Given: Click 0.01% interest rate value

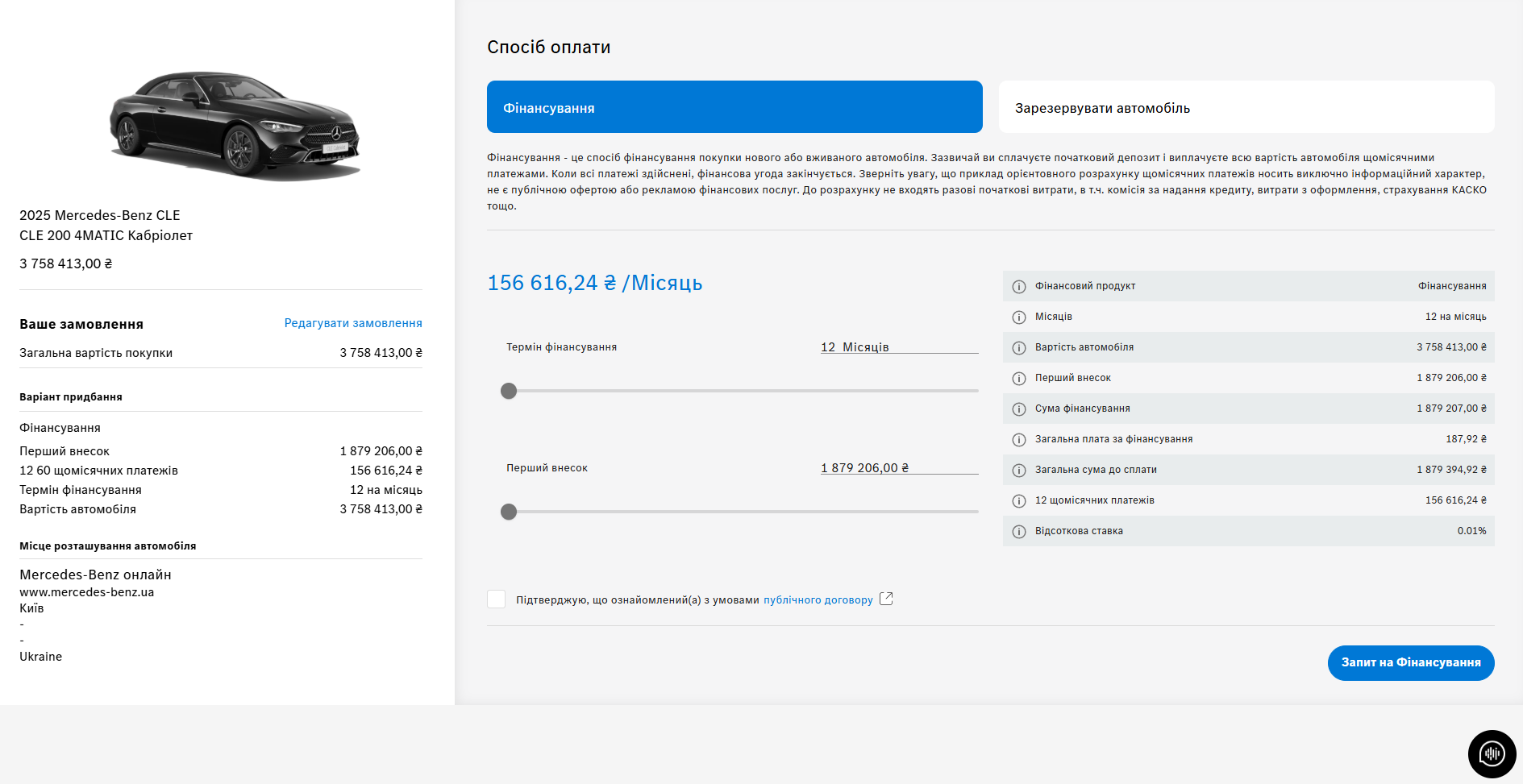Looking at the screenshot, I should [x=1471, y=531].
